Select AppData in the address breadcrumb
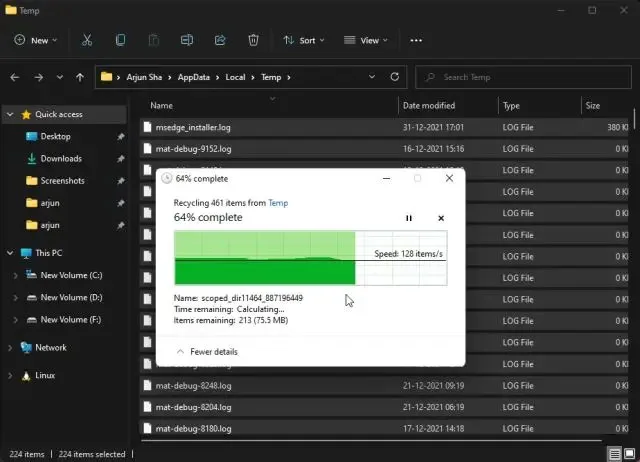Image resolution: width=640 pixels, height=462 pixels. 193,77
